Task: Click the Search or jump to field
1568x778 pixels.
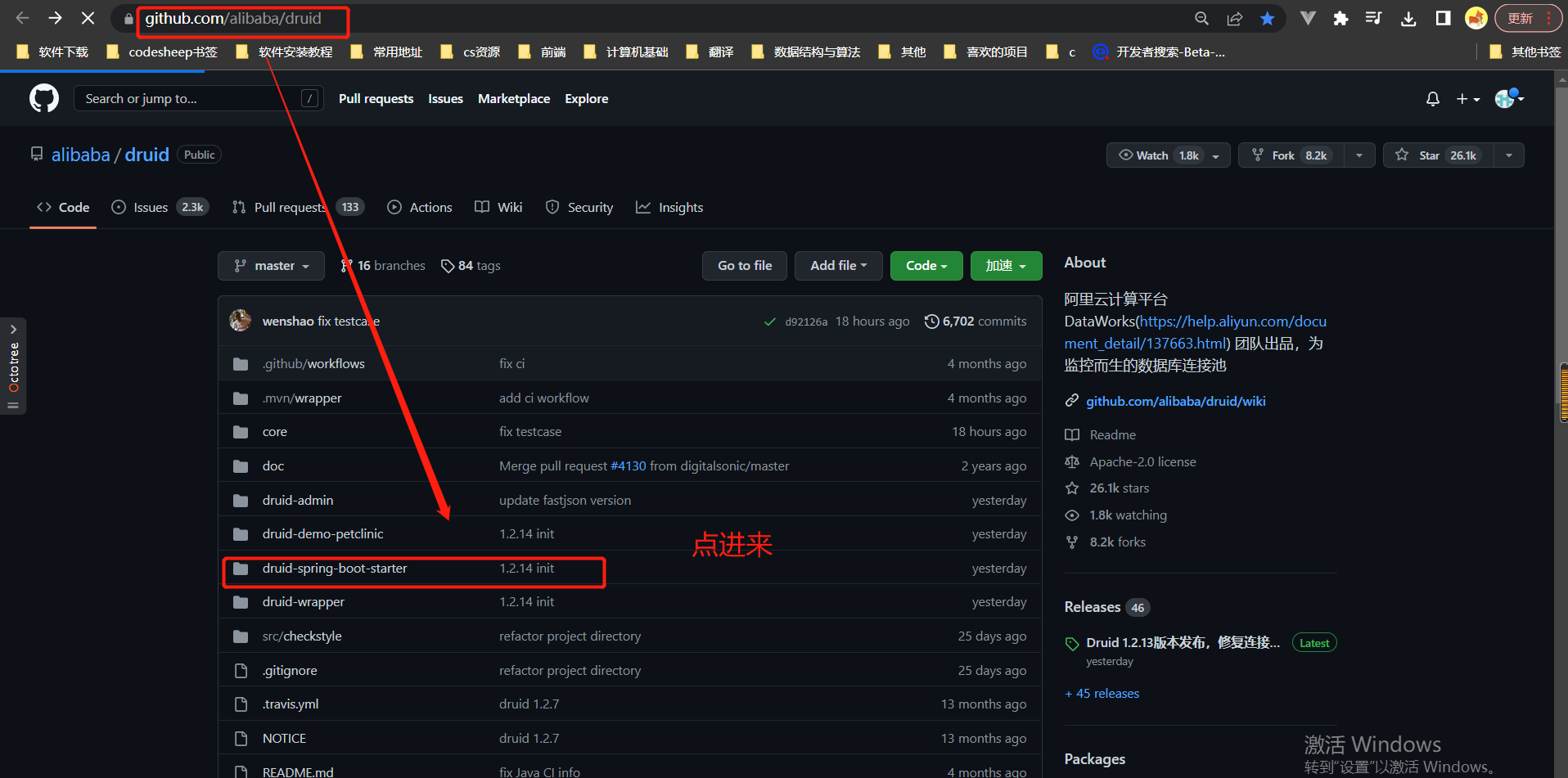Action: tap(199, 99)
